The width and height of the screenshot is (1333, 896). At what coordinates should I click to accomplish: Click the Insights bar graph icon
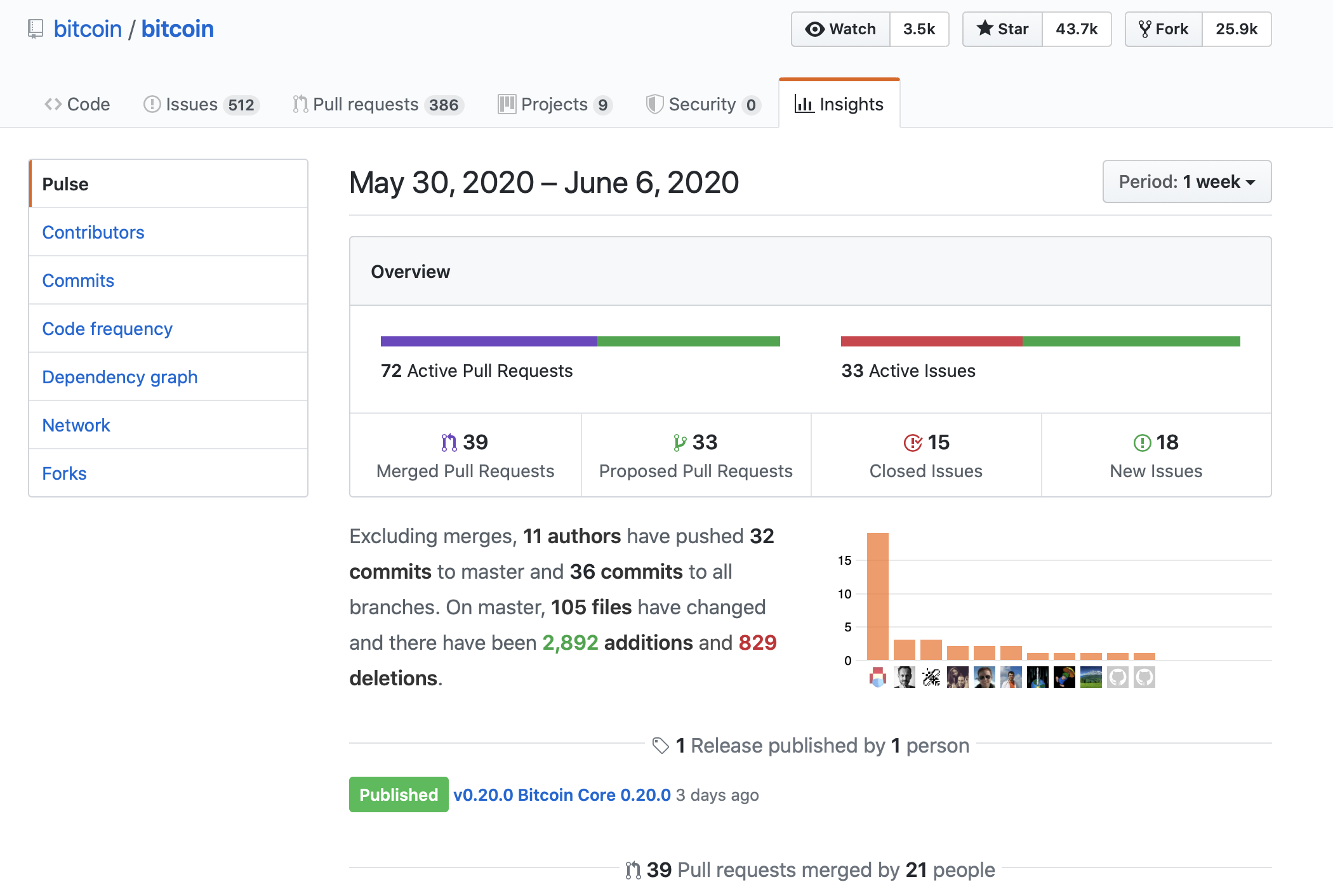(x=804, y=104)
